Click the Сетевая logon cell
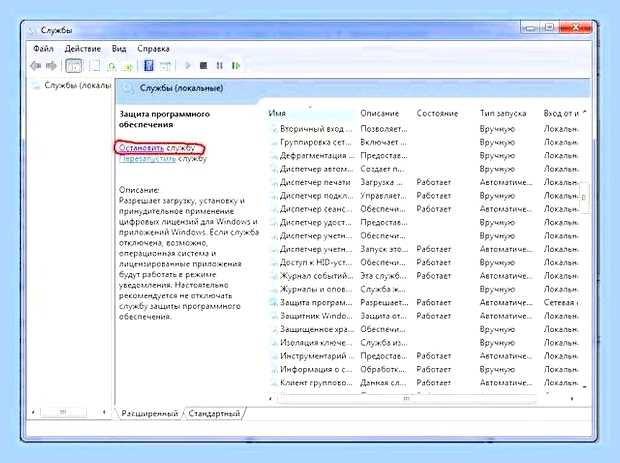Viewport: 620px width, 463px height. click(561, 302)
